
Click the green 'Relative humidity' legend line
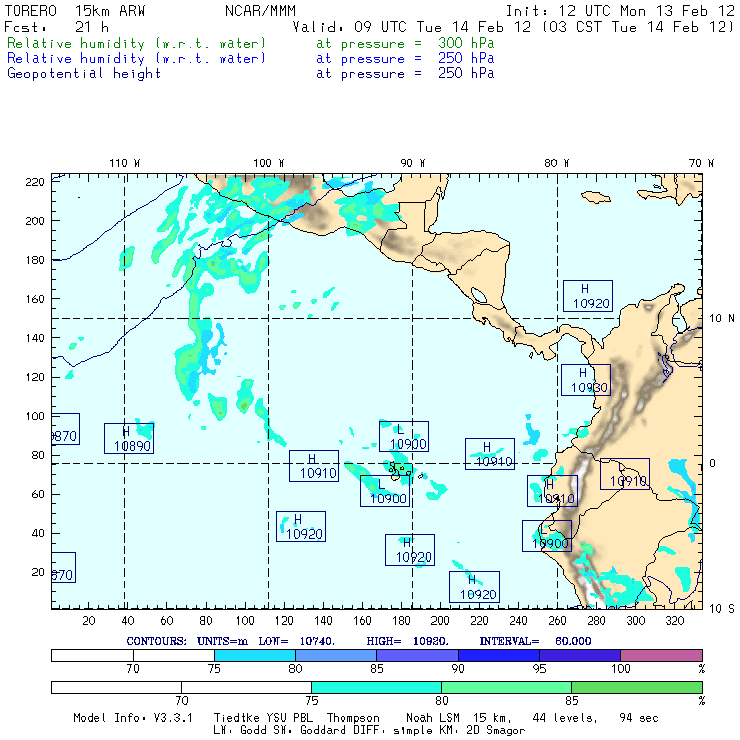click(136, 43)
